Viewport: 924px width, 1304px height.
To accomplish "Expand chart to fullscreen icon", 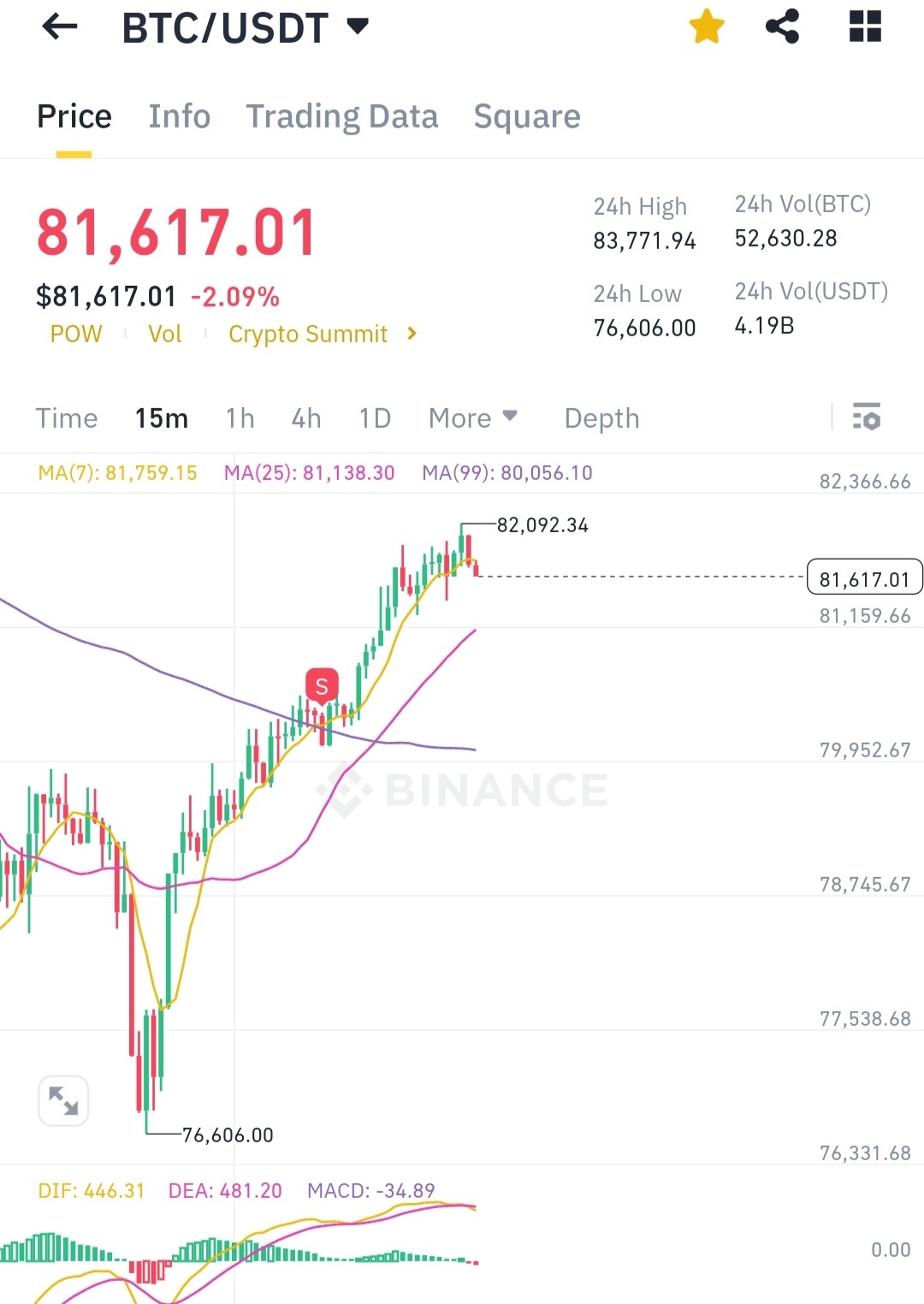I will [63, 1100].
